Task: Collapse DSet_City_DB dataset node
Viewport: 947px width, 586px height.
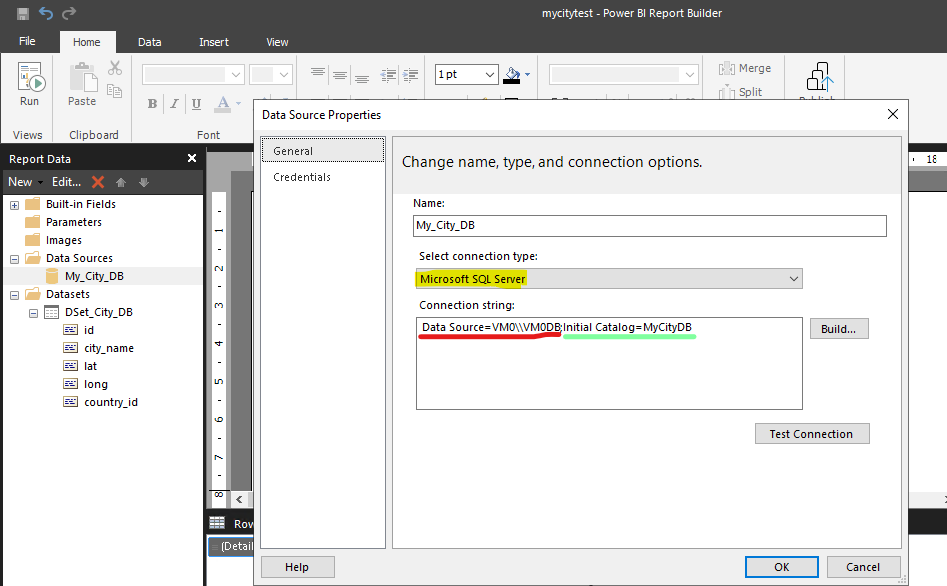Action: [x=33, y=313]
